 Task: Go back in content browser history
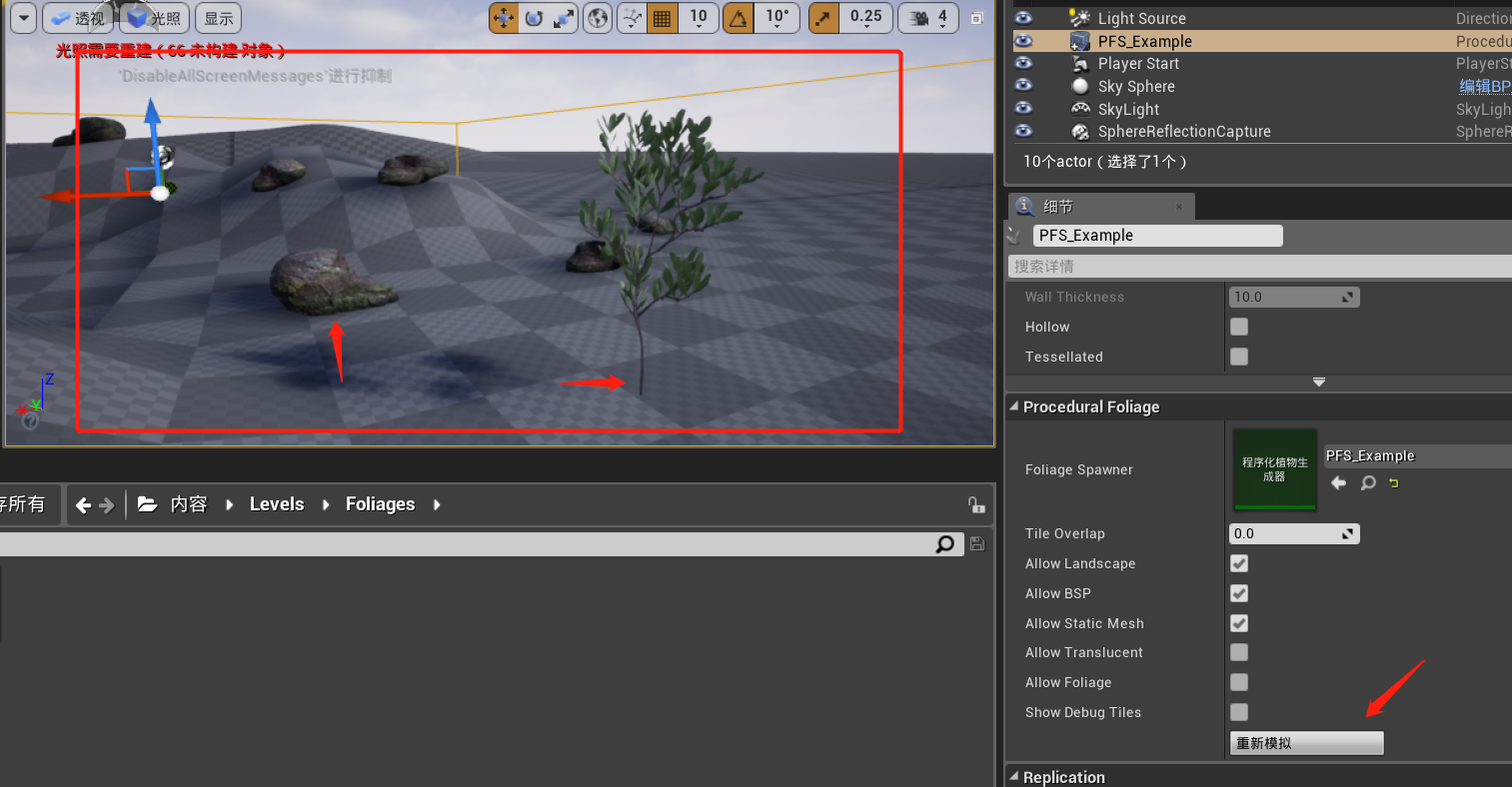[84, 505]
